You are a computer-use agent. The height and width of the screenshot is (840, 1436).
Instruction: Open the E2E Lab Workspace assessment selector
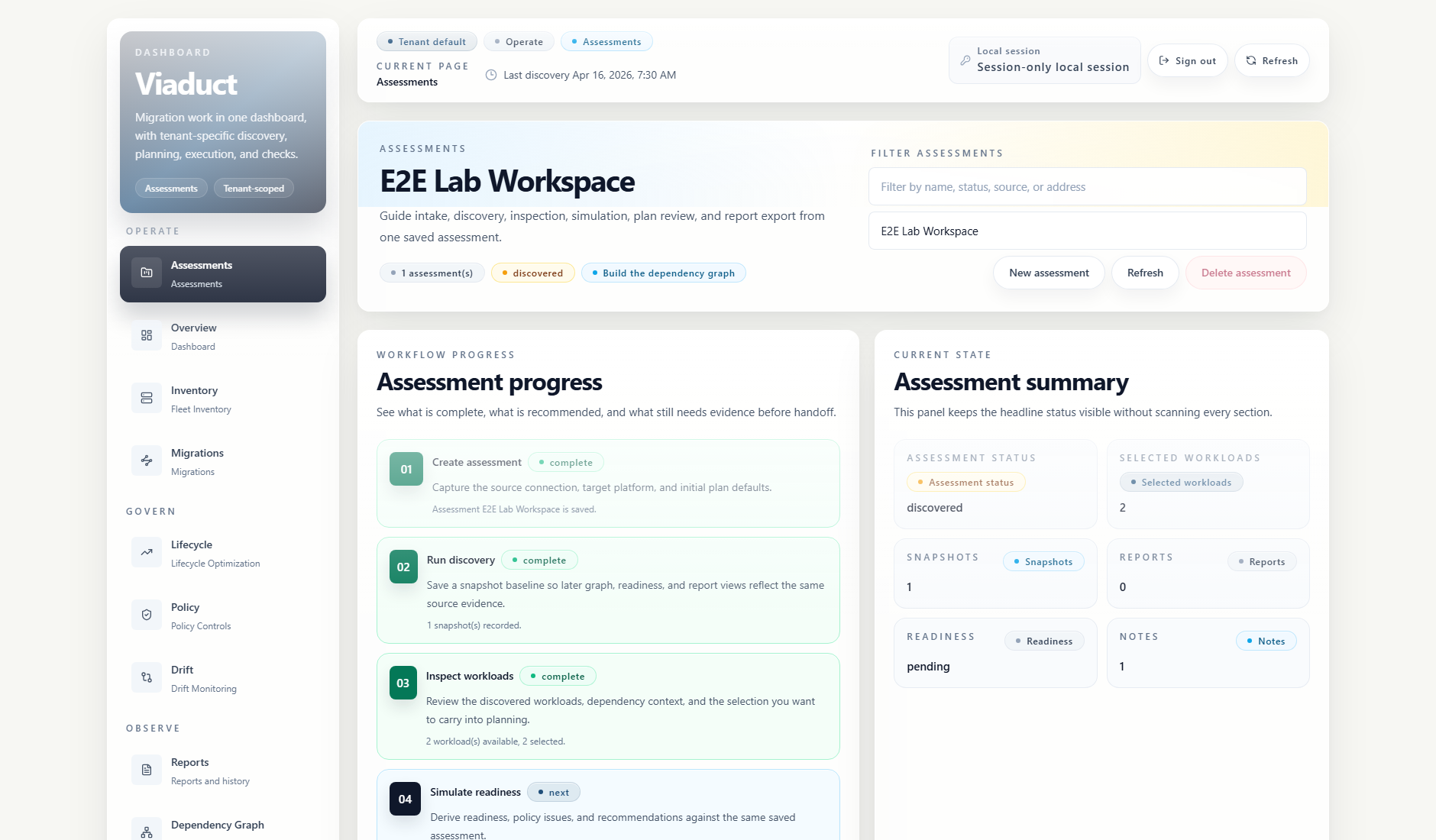1087,231
